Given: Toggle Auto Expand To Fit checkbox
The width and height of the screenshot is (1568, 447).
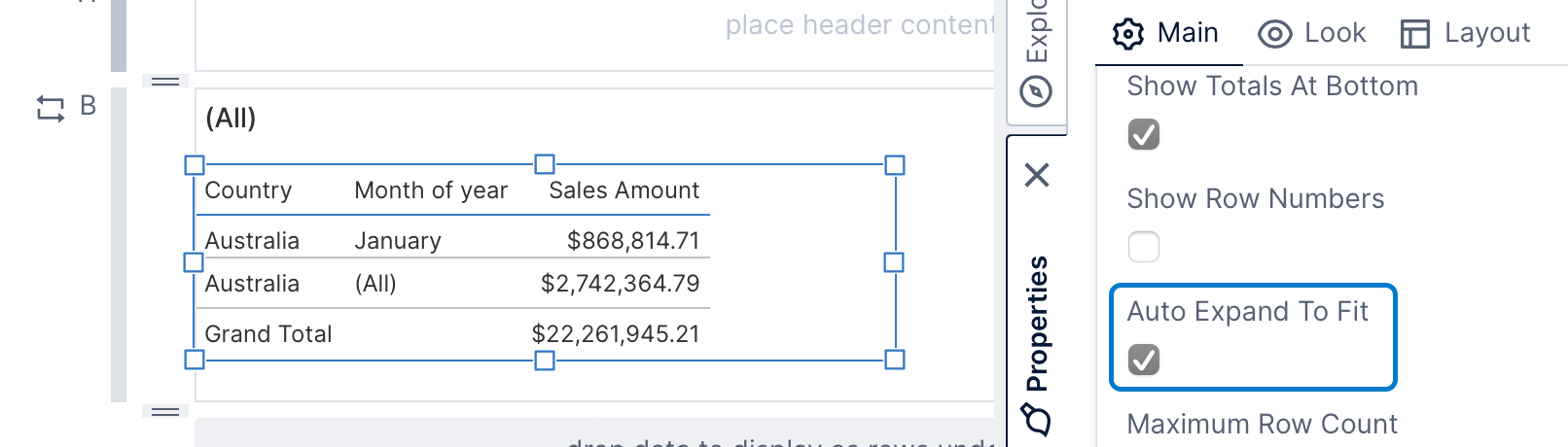Looking at the screenshot, I should pyautogui.click(x=1144, y=360).
